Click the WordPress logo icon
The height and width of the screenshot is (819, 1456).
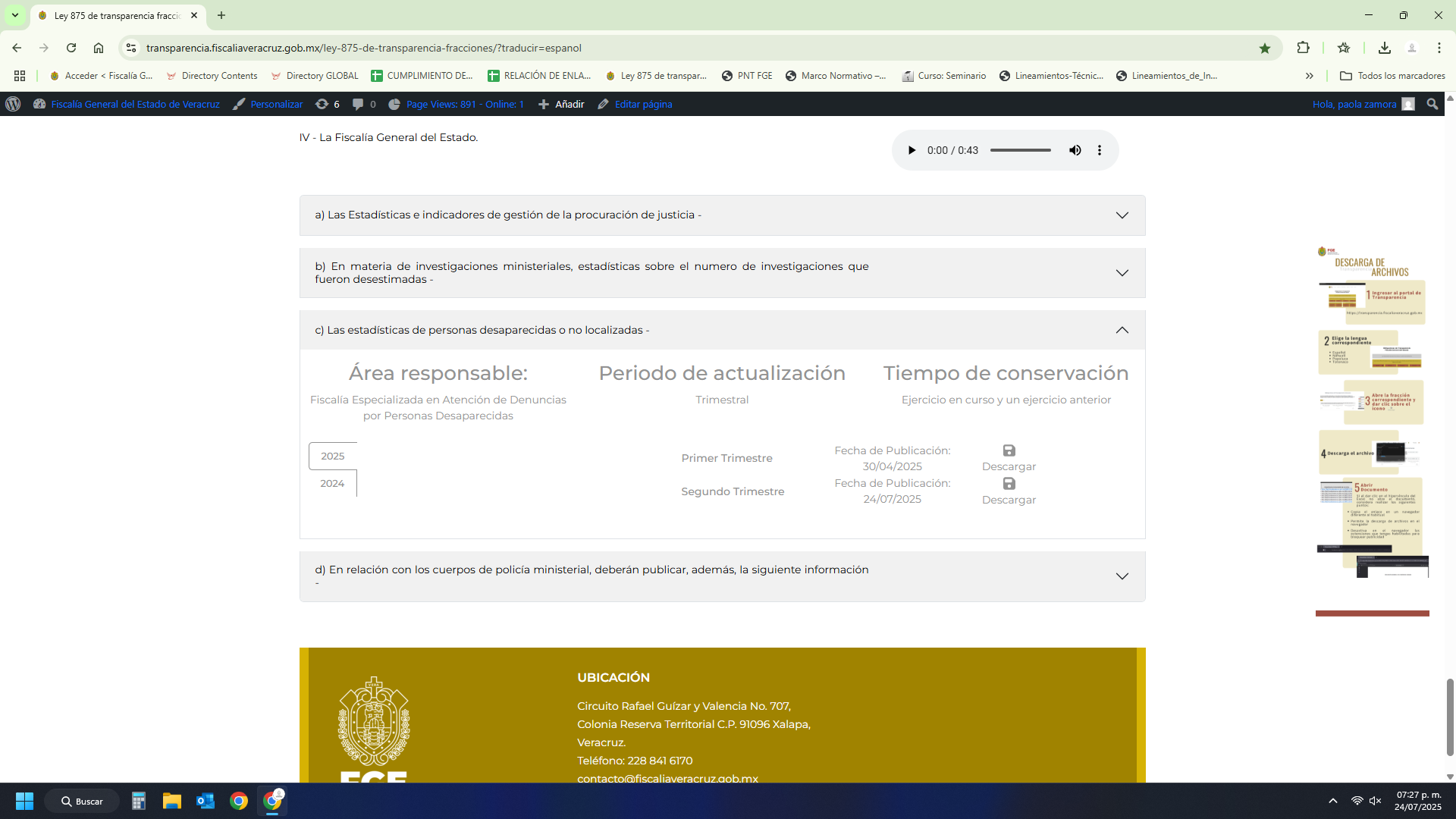13,105
